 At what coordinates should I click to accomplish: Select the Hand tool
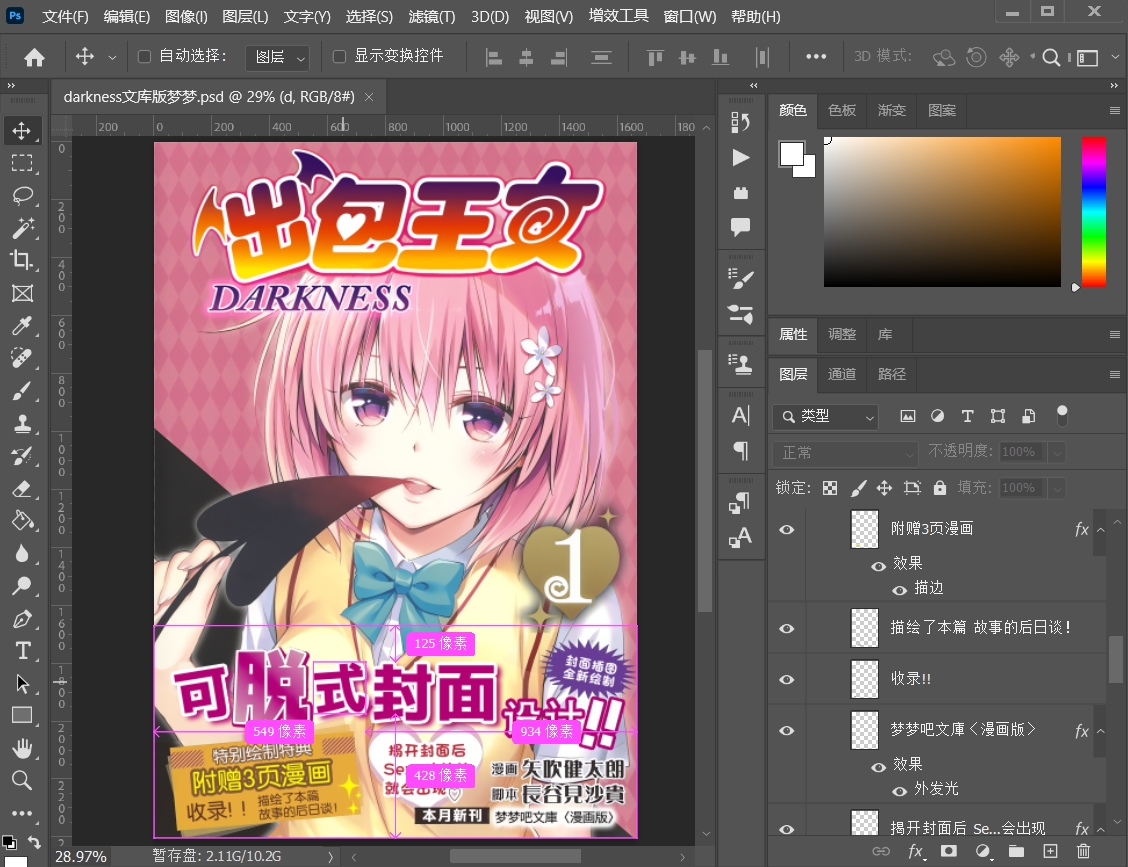22,748
